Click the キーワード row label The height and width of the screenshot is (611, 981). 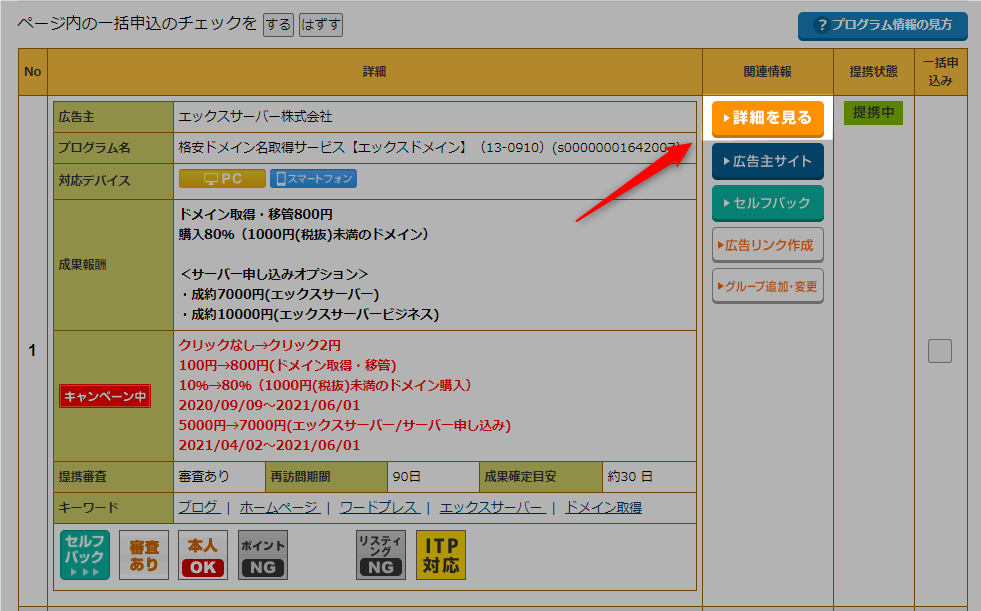(x=113, y=507)
